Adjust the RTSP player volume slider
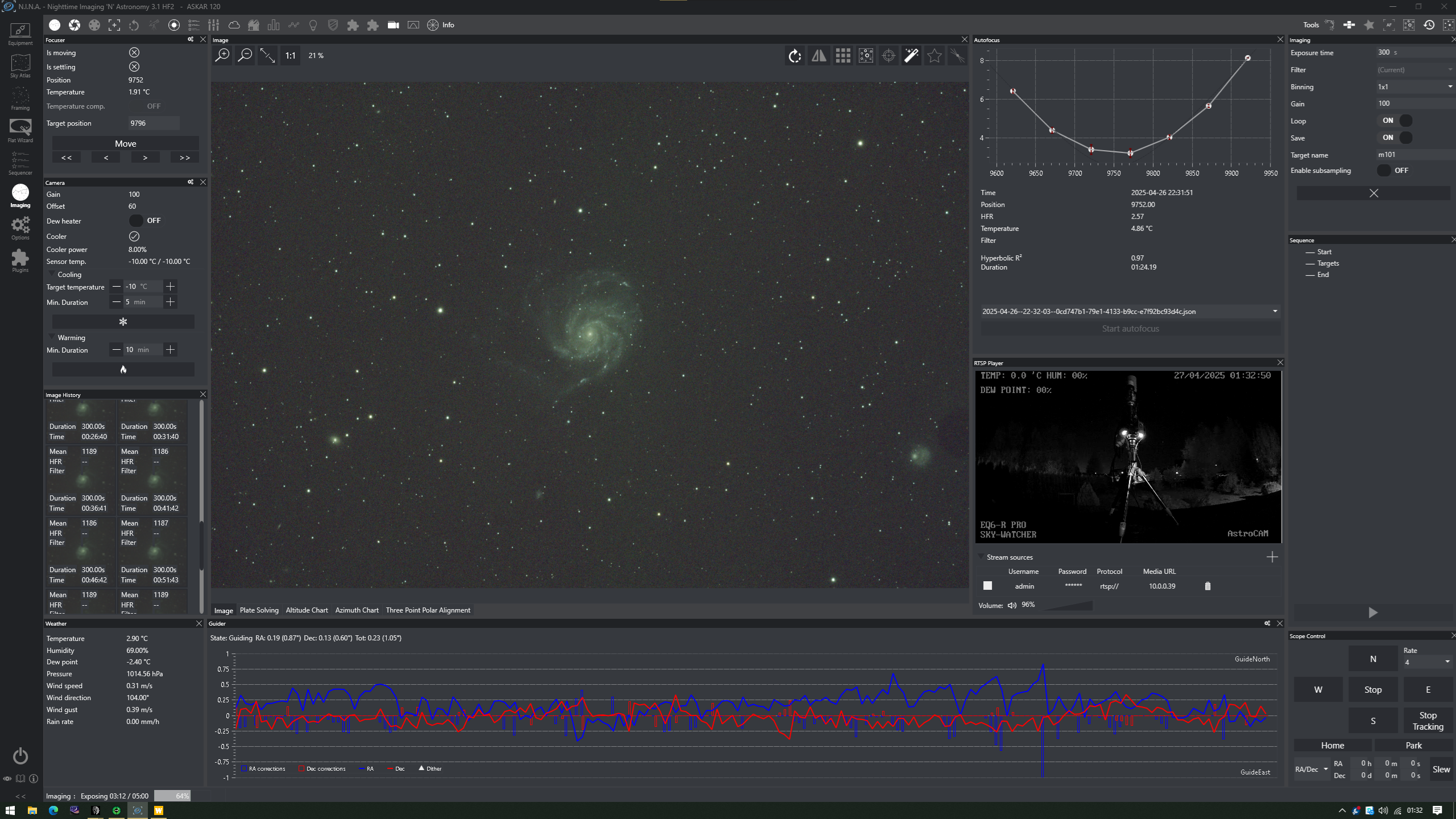The width and height of the screenshot is (1456, 819). click(1068, 606)
